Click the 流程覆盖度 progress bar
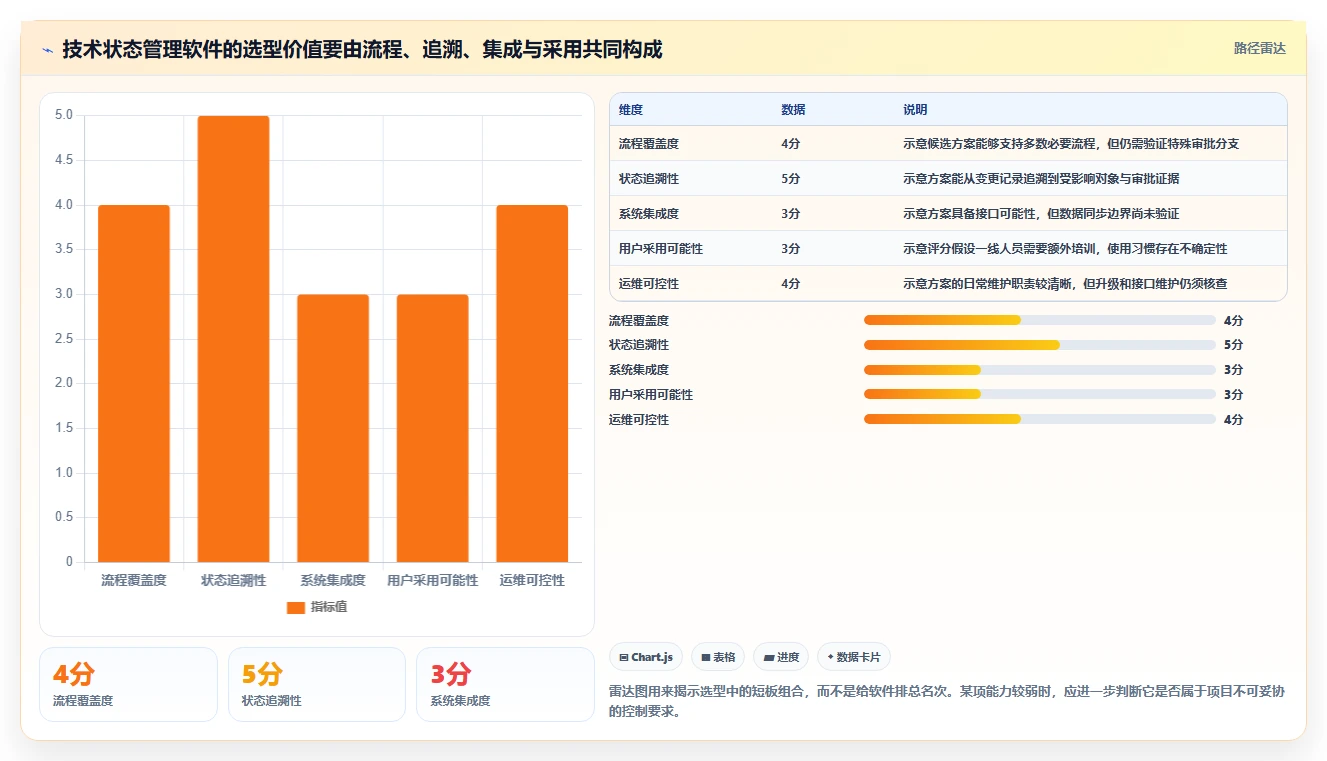Image resolution: width=1327 pixels, height=761 pixels. (x=1040, y=320)
